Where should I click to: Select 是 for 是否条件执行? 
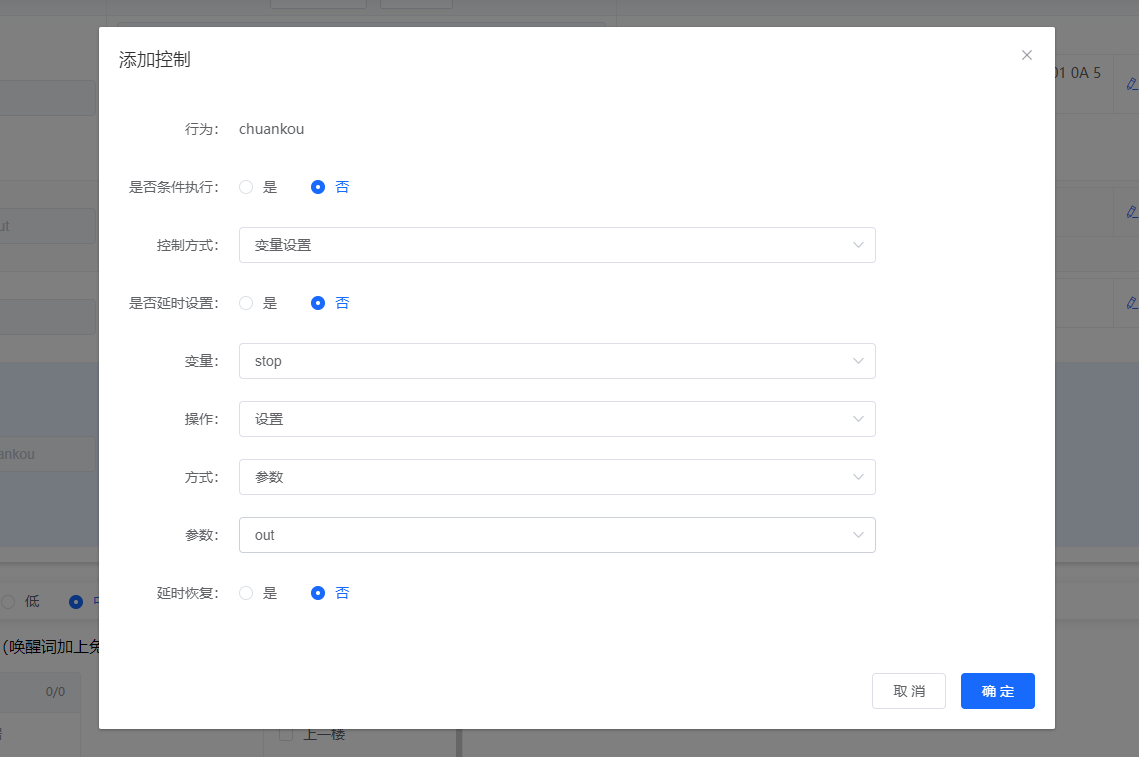coord(245,186)
